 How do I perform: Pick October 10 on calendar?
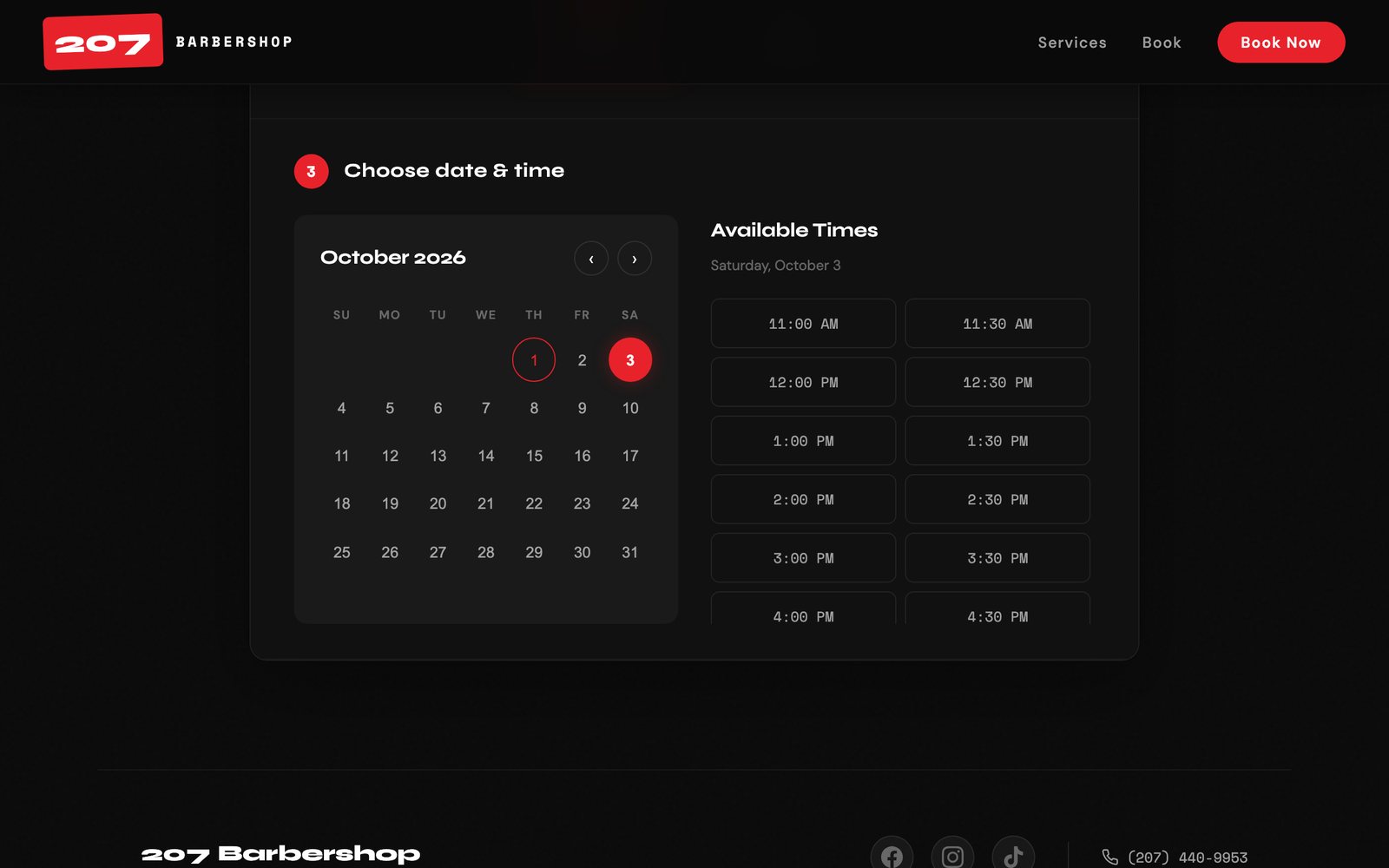[x=630, y=408]
